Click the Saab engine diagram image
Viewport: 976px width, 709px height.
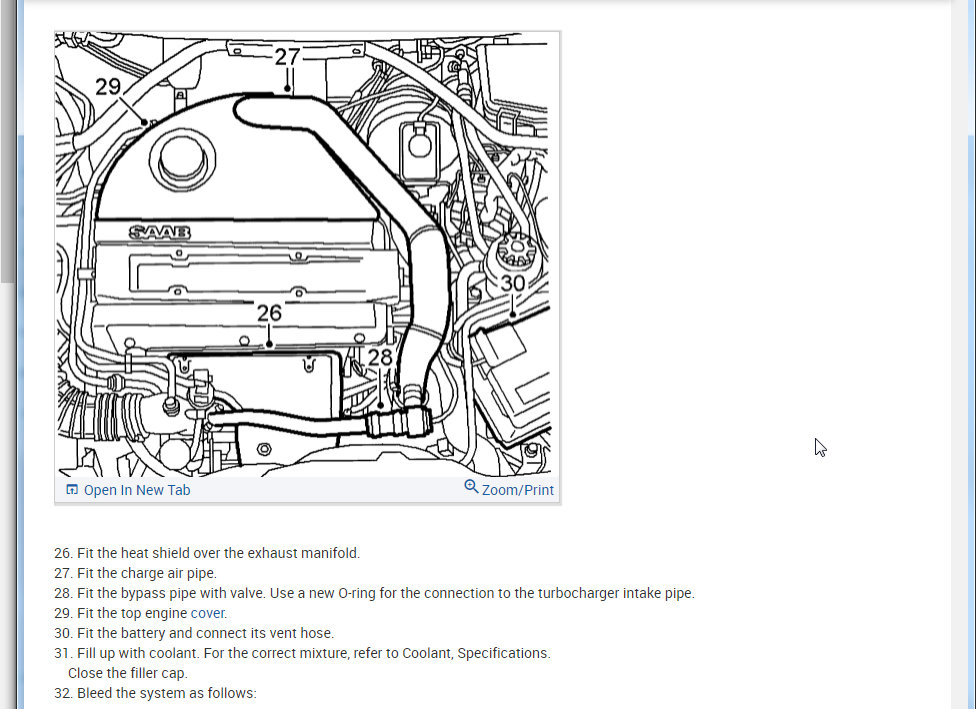coord(303,254)
